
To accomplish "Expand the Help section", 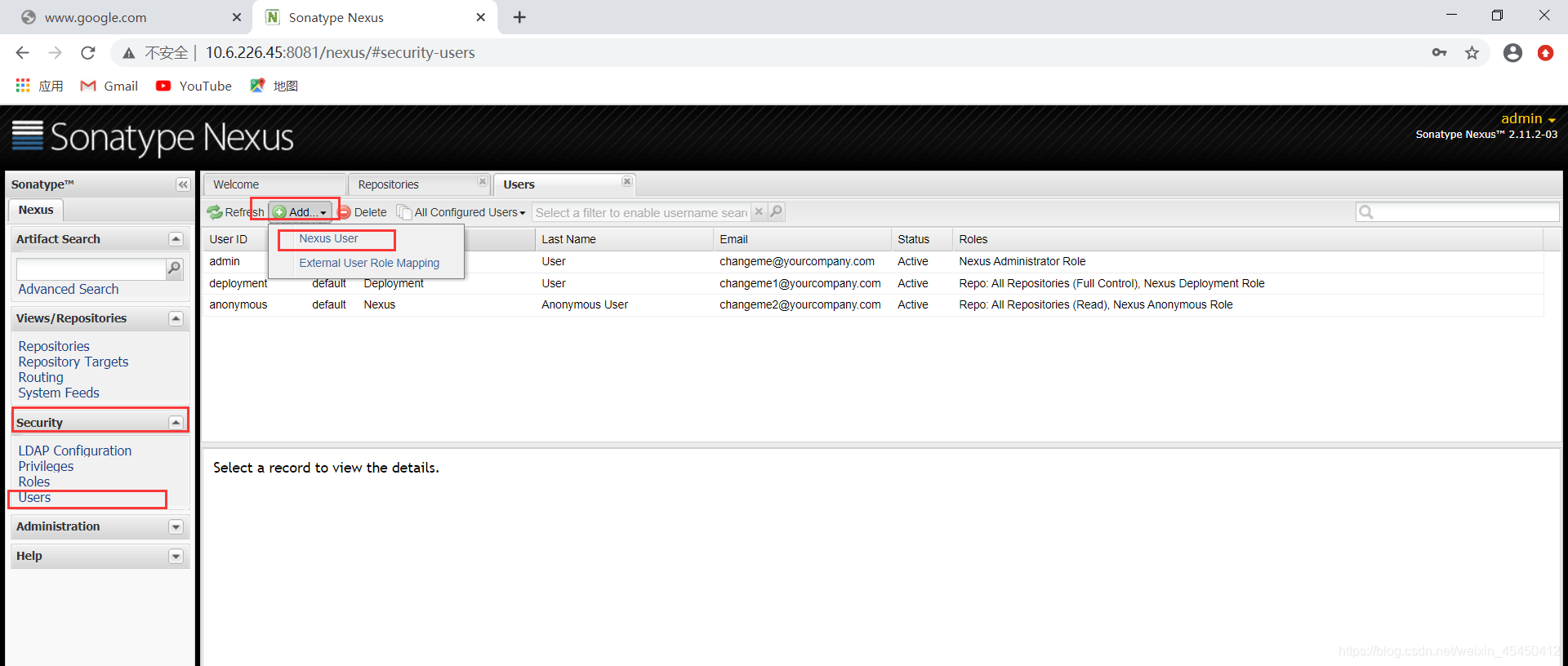I will point(176,557).
